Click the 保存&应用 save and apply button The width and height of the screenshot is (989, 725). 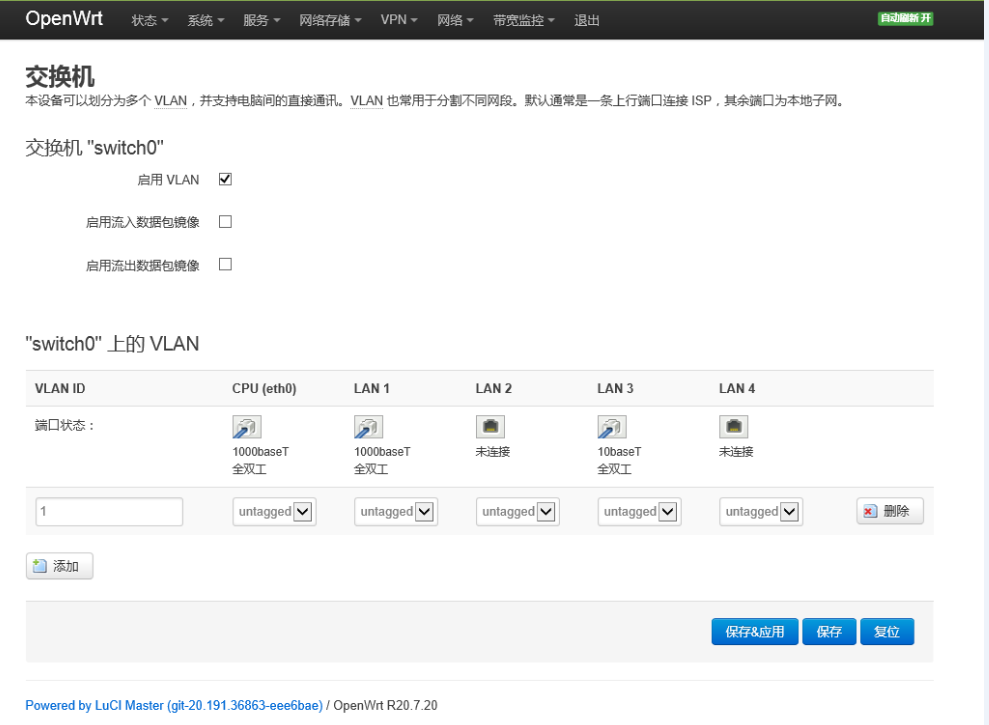[754, 631]
